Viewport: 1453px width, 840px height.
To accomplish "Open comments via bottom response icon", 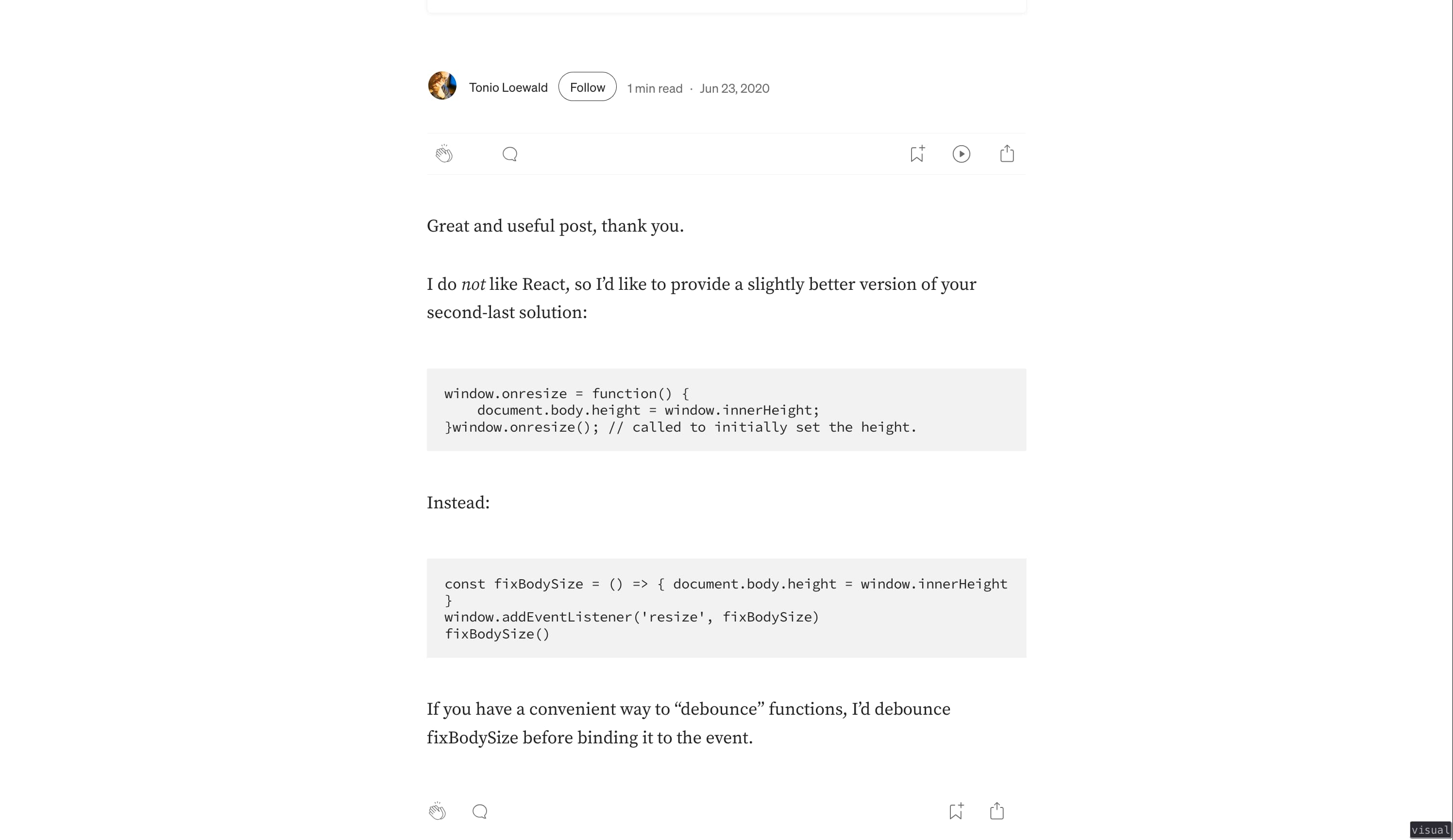I will point(480,811).
